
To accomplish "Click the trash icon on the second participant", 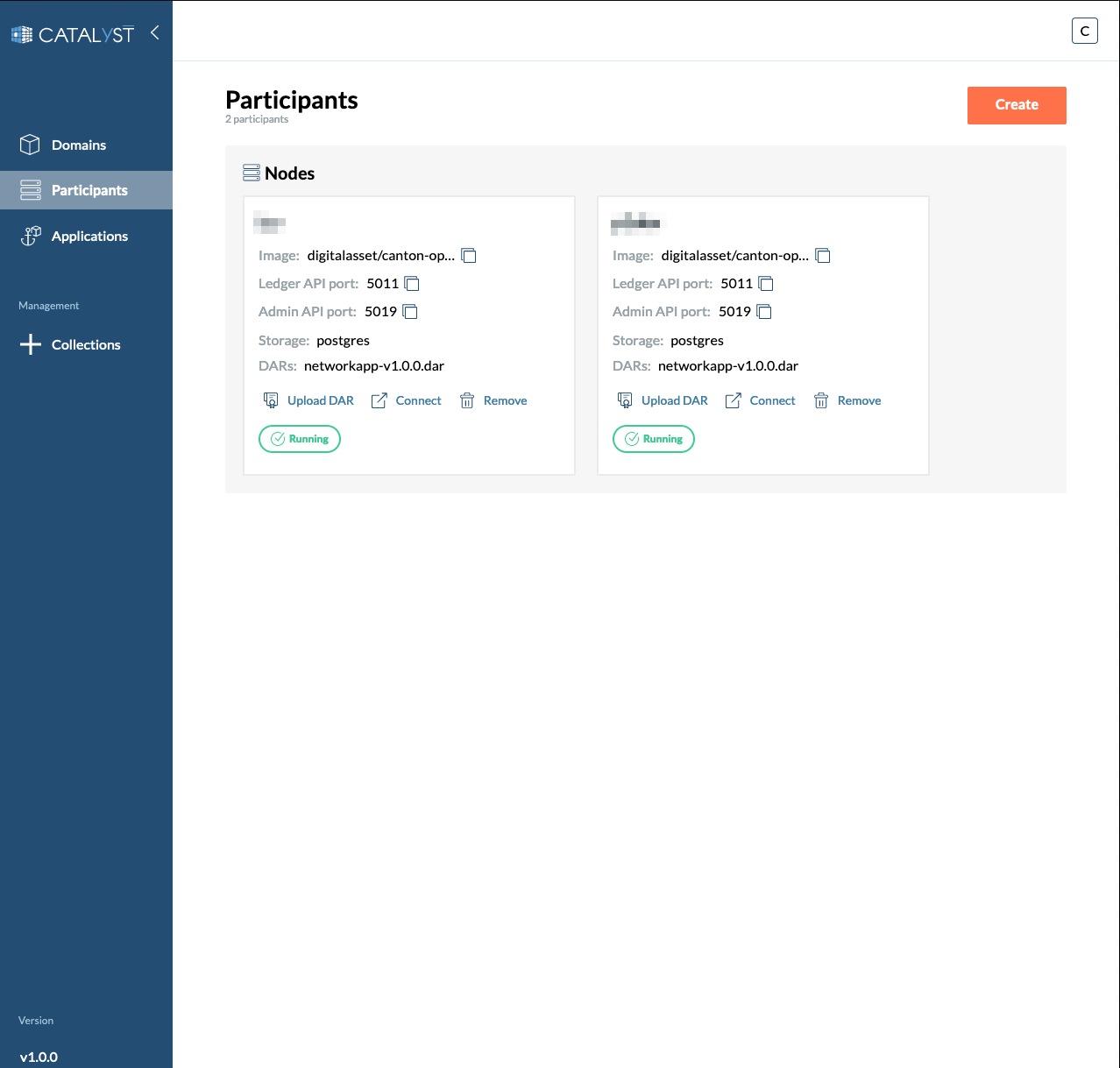I will (821, 400).
